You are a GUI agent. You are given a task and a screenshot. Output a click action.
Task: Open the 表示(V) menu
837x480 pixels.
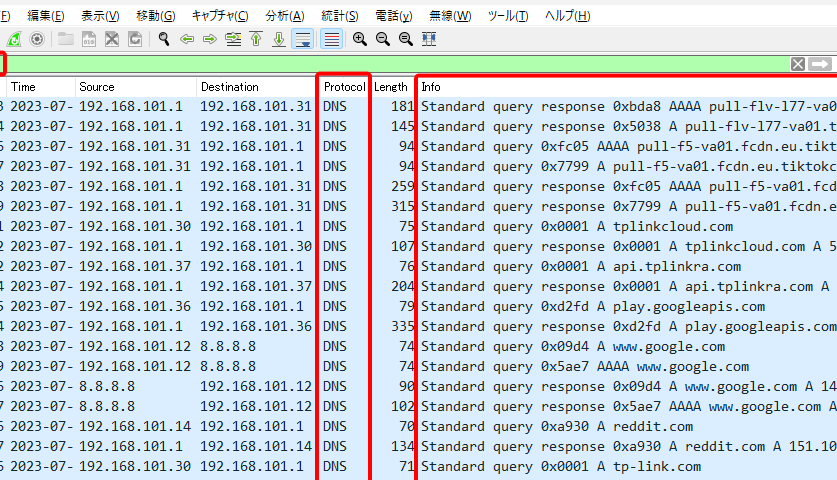(x=100, y=16)
